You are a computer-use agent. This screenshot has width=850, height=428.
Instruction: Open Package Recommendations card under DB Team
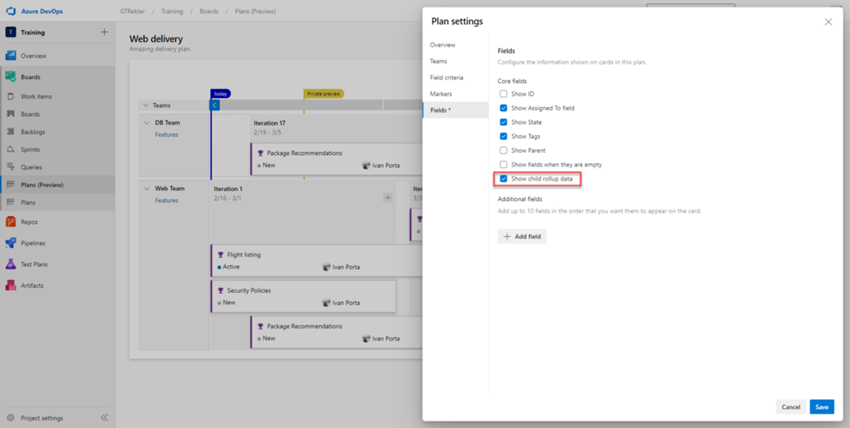[x=337, y=159]
